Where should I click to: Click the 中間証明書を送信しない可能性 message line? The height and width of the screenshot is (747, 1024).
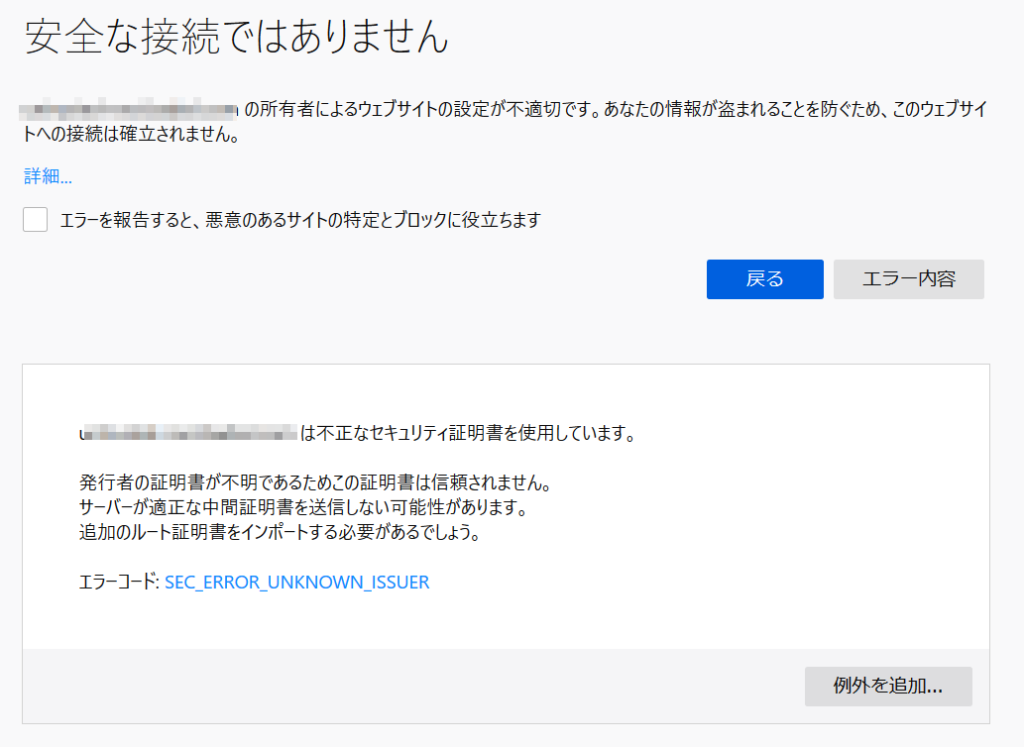[x=302, y=508]
